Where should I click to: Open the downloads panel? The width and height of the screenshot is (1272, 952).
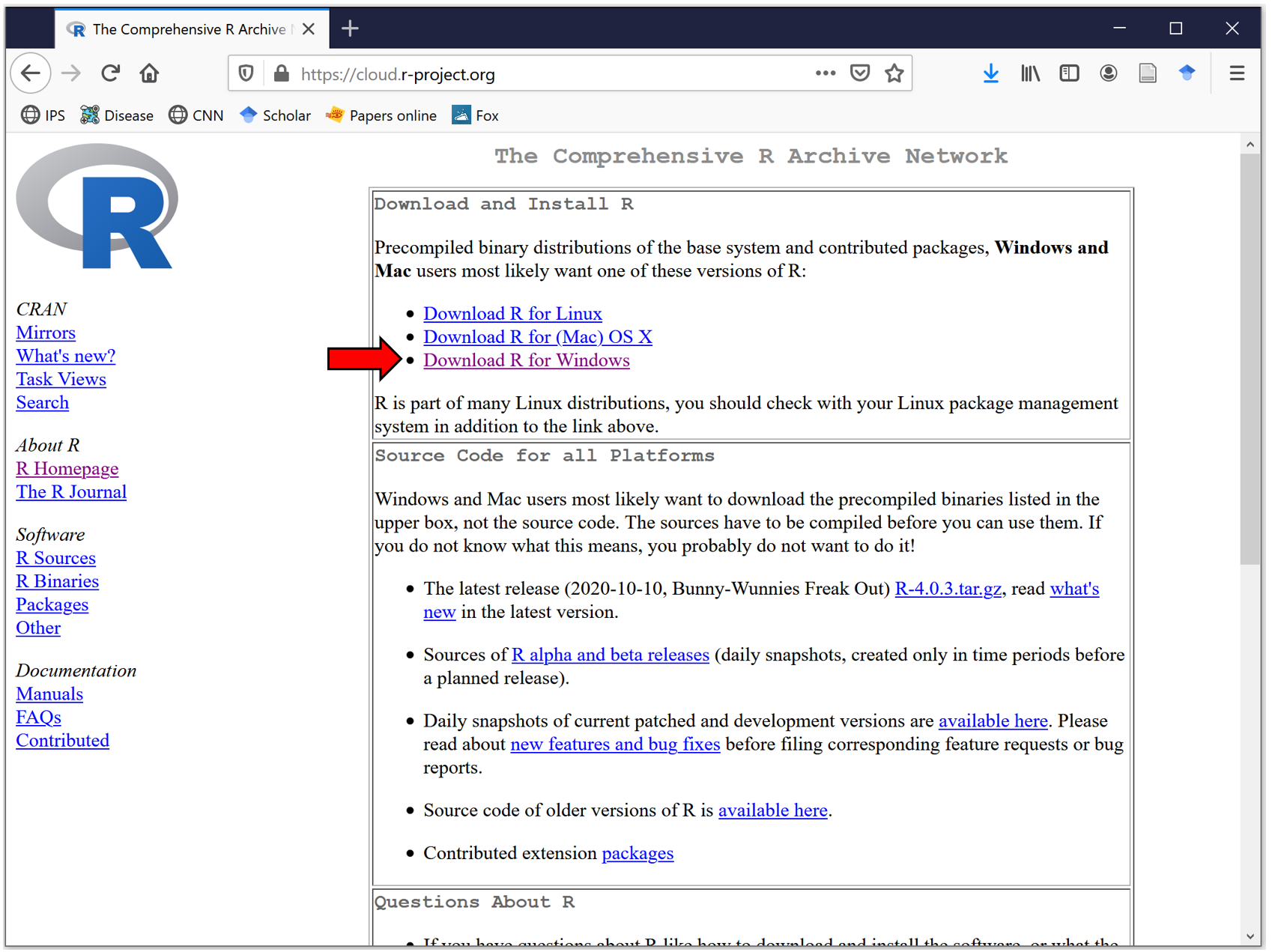(x=991, y=73)
